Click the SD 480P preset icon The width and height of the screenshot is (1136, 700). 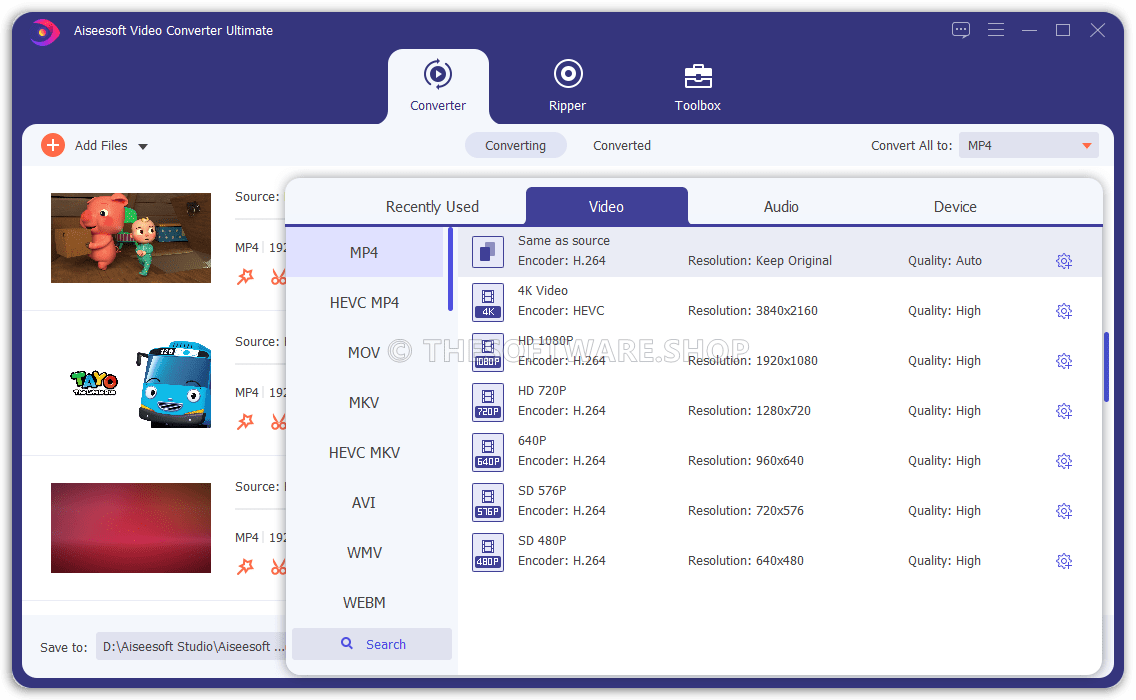point(488,551)
